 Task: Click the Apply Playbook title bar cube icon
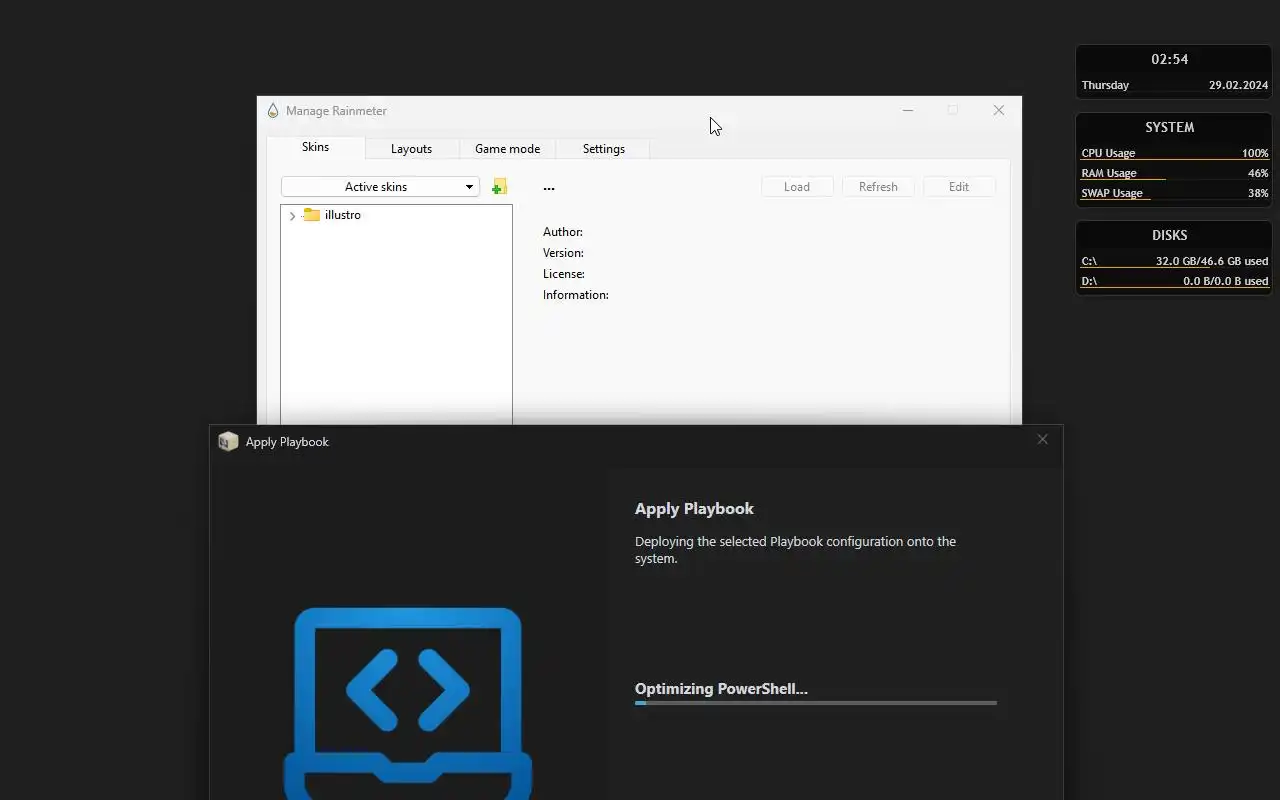pyautogui.click(x=228, y=441)
